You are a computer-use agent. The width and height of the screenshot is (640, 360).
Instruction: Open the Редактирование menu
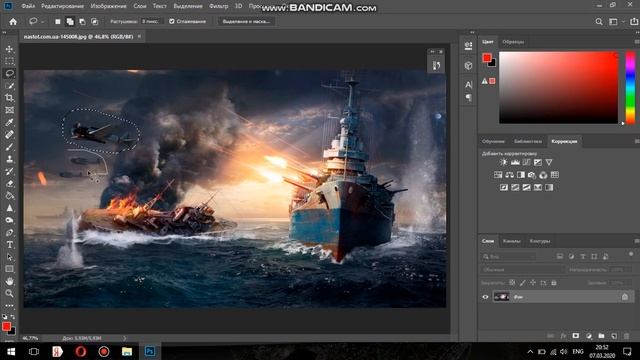(62, 6)
